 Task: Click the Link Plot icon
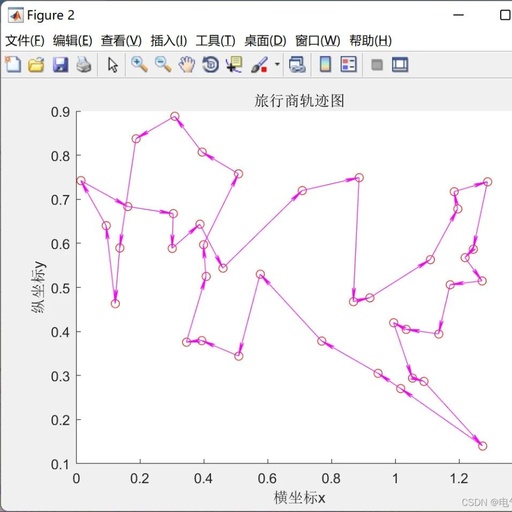coord(297,64)
